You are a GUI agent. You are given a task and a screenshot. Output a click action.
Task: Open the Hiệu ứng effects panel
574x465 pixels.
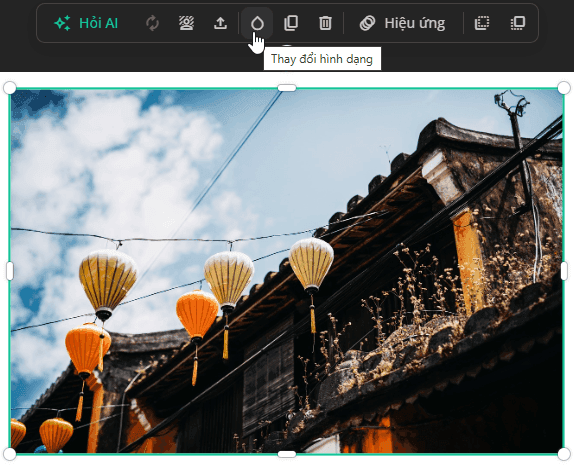[x=402, y=23]
